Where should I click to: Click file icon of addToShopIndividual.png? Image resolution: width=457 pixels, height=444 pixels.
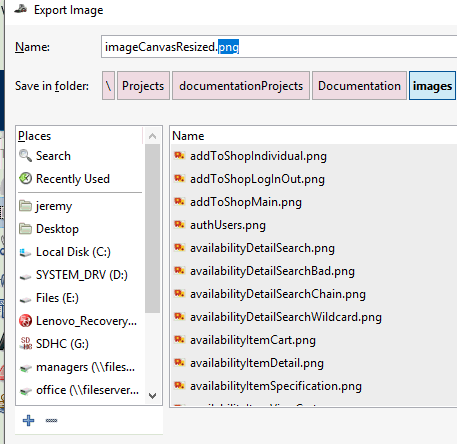pos(179,155)
